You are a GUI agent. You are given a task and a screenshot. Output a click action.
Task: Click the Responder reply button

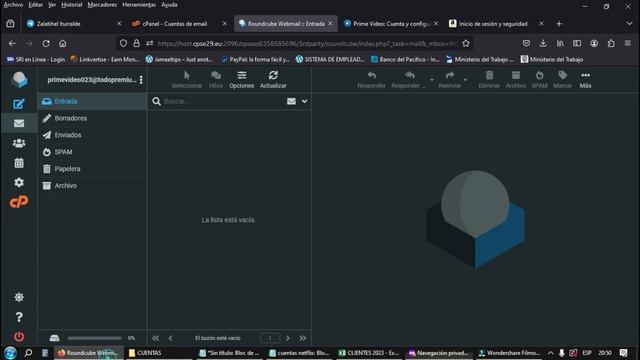371,80
